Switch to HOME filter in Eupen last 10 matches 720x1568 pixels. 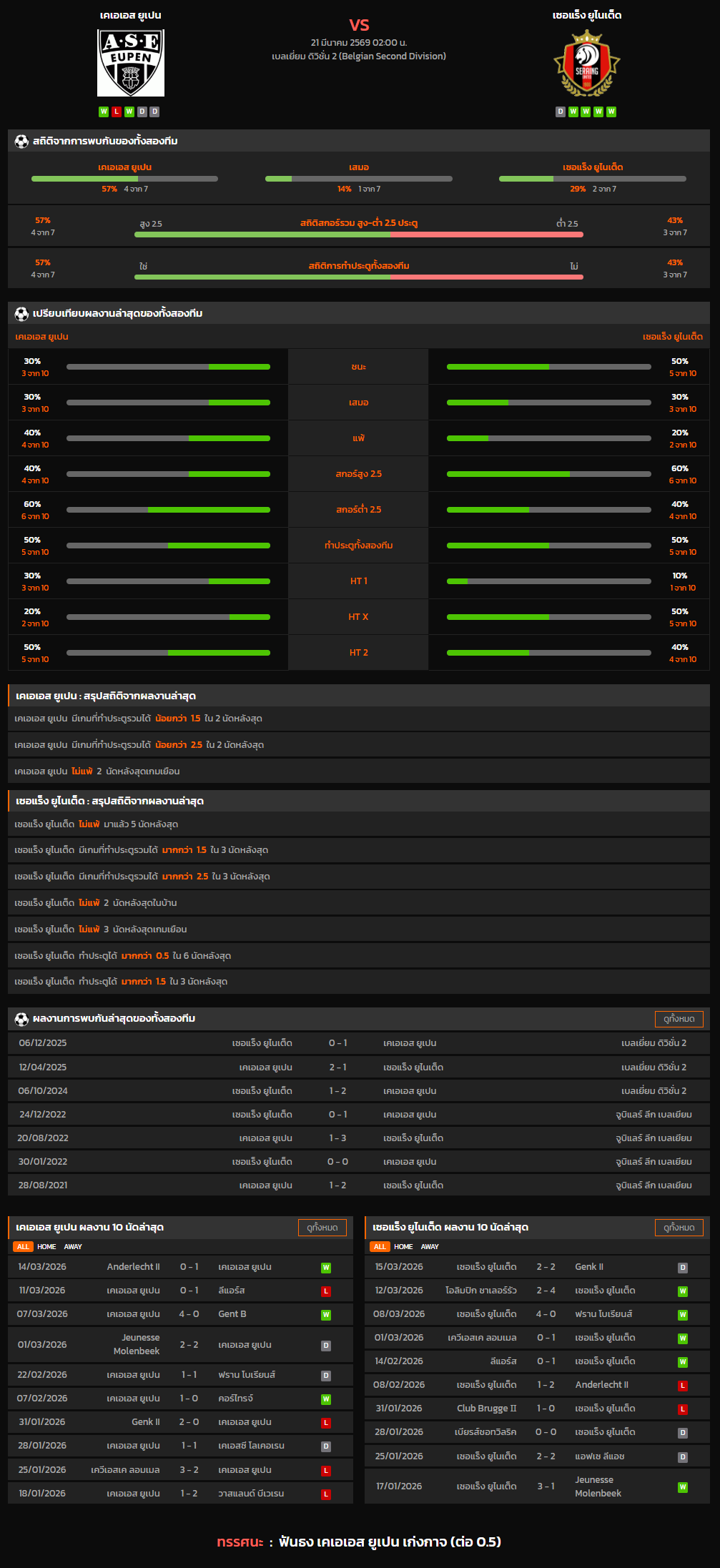pos(46,1247)
